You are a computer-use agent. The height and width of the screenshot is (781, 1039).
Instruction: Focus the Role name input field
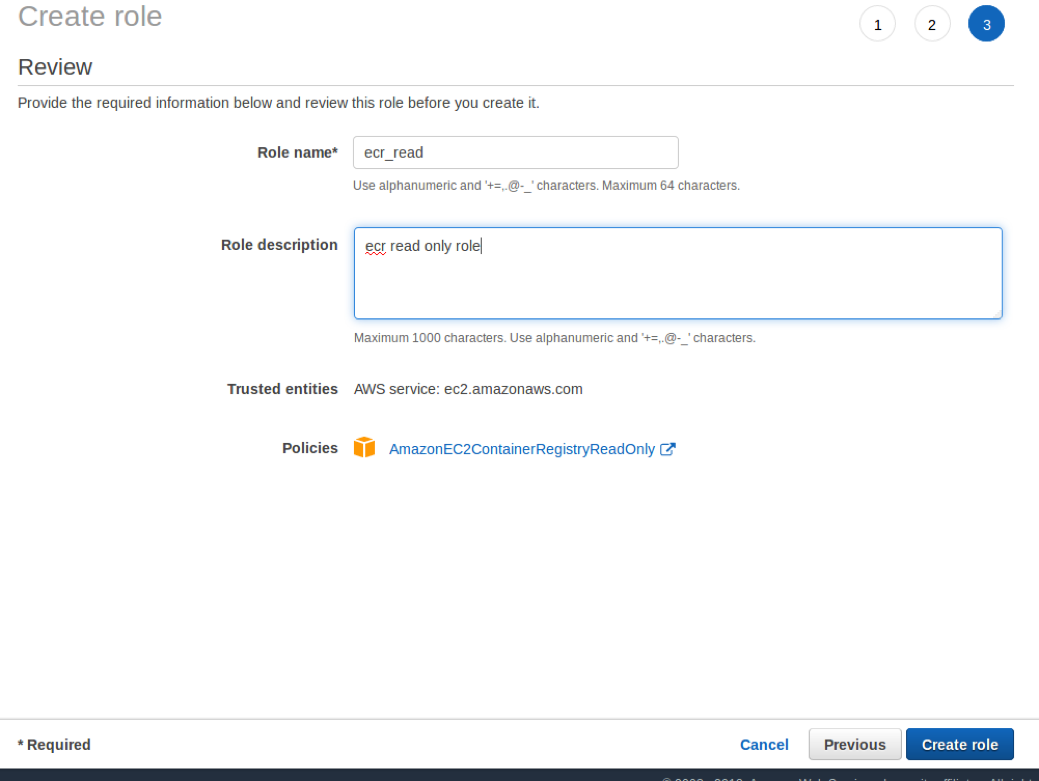pyautogui.click(x=515, y=153)
